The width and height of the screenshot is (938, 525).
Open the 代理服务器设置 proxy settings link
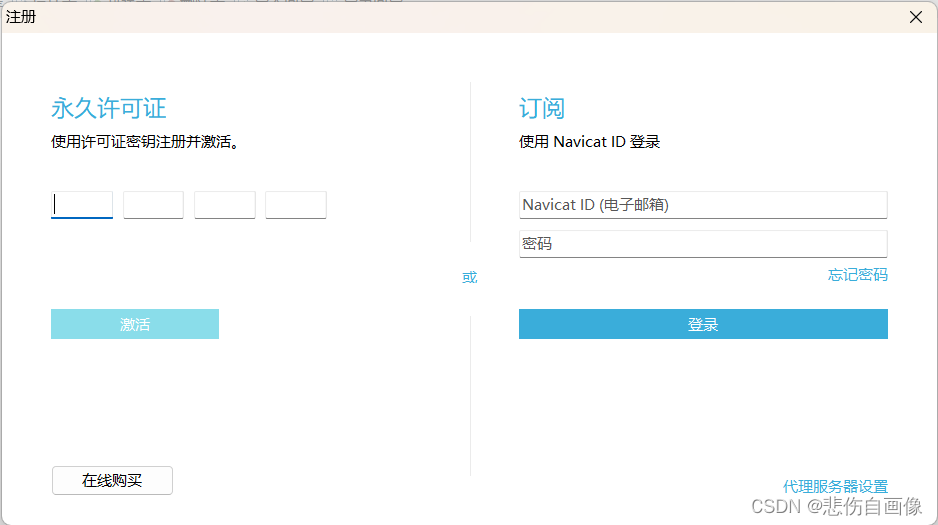click(835, 486)
